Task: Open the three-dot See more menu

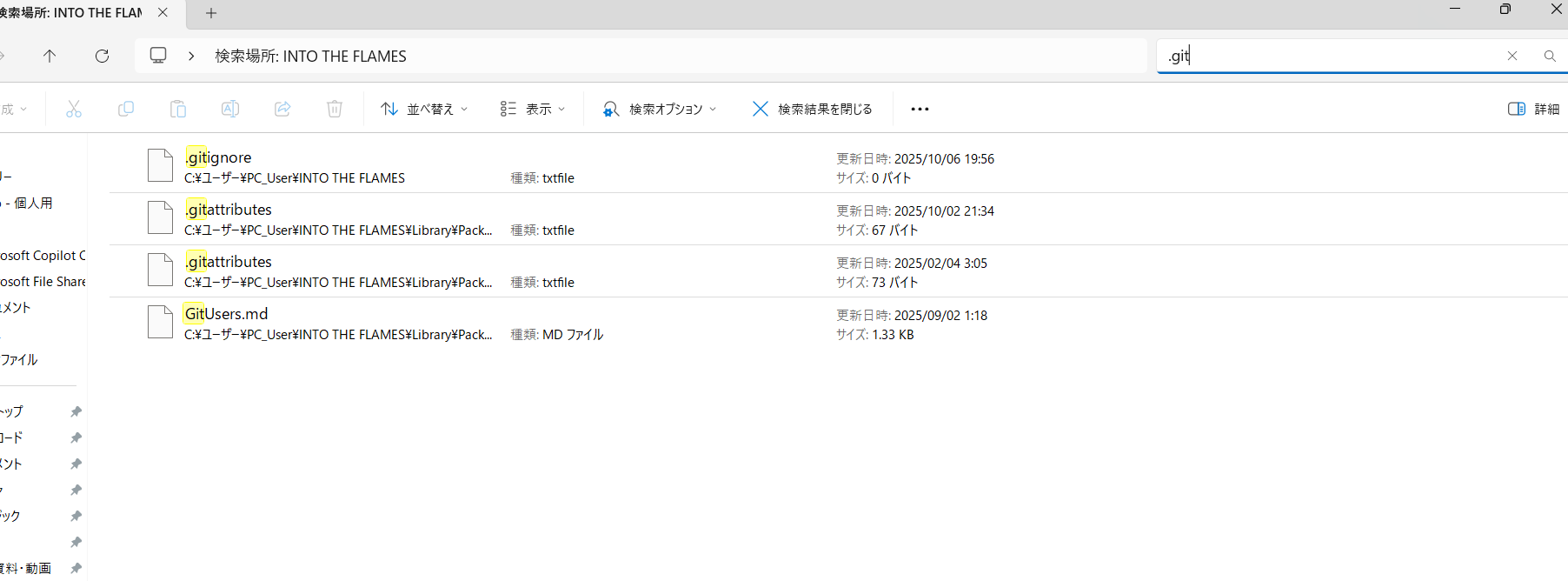Action: tap(920, 109)
